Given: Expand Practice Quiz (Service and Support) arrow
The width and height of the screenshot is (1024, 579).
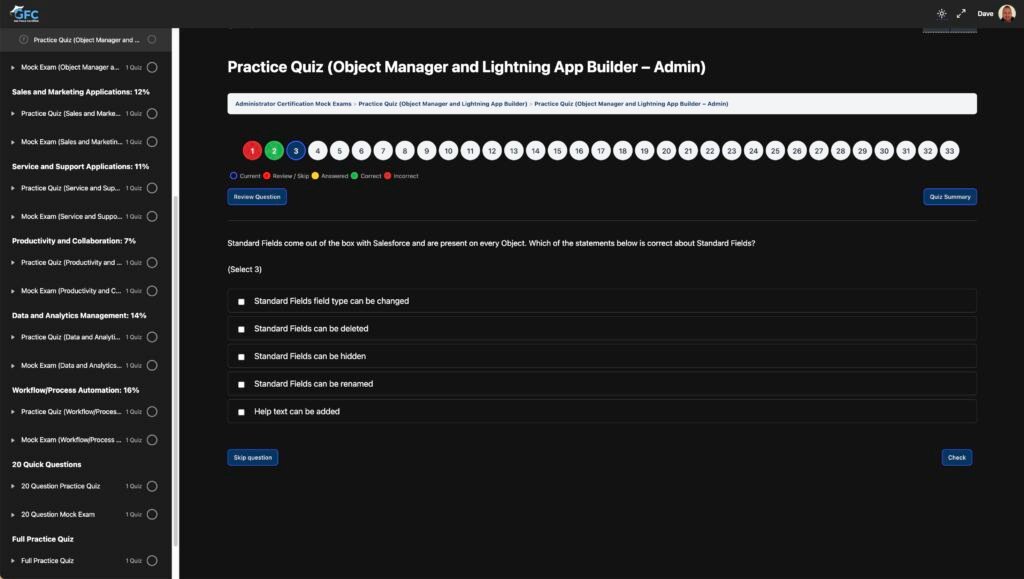Looking at the screenshot, I should coord(13,188).
